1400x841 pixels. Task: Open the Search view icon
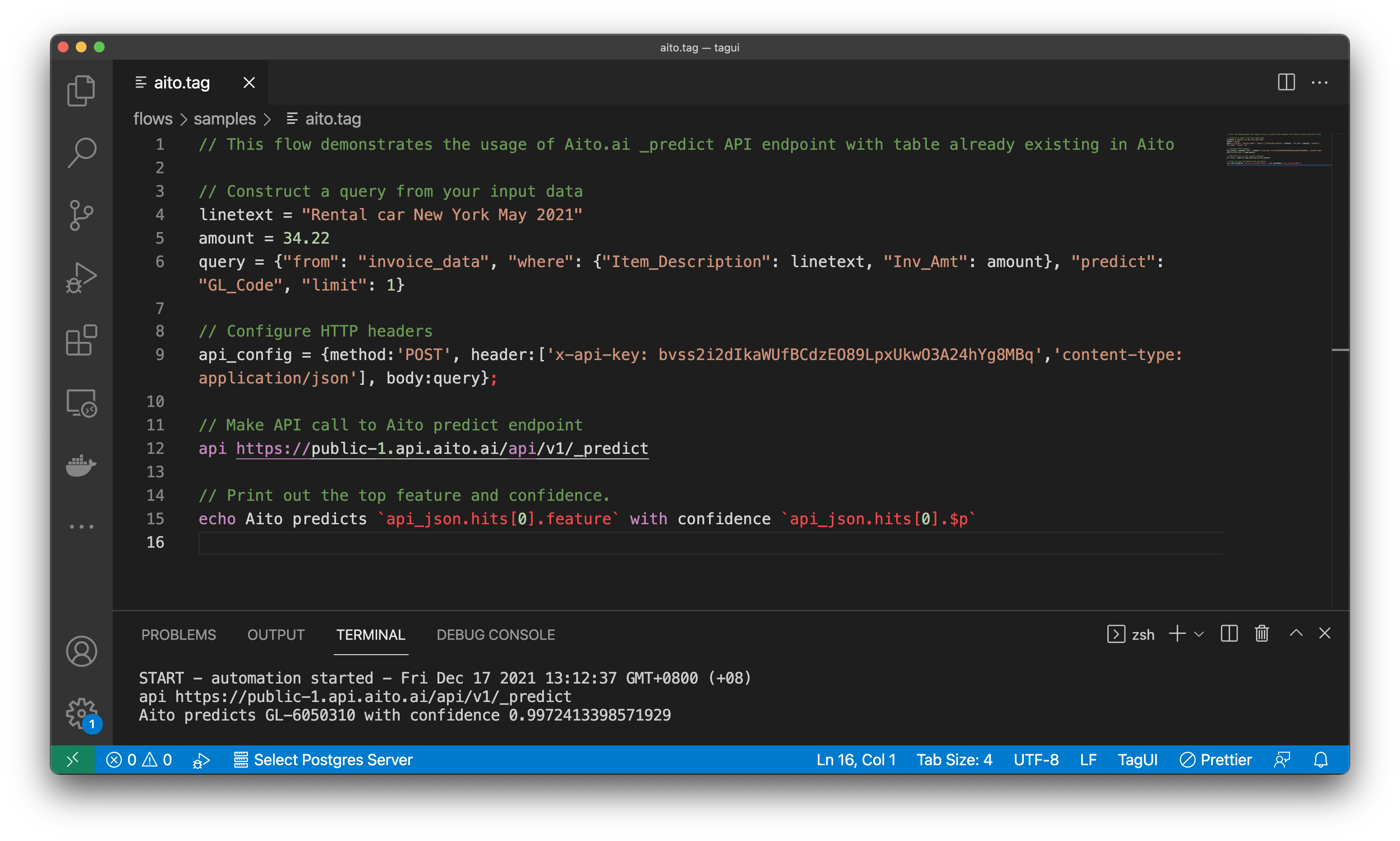[81, 152]
